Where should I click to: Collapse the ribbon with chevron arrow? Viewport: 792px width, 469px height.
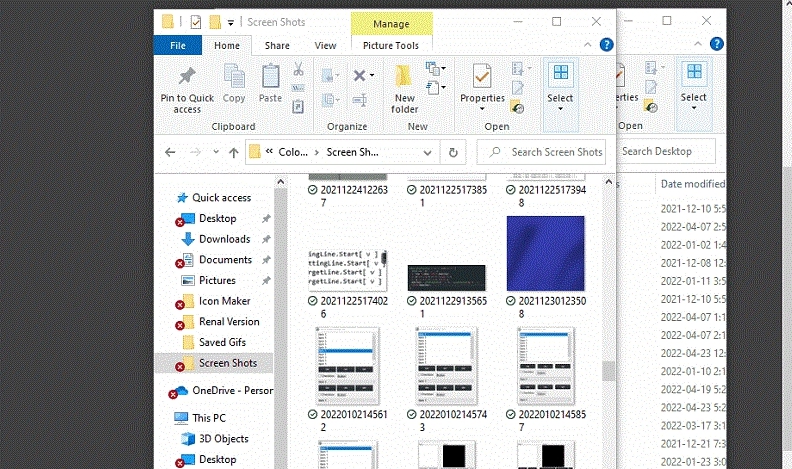coord(588,45)
